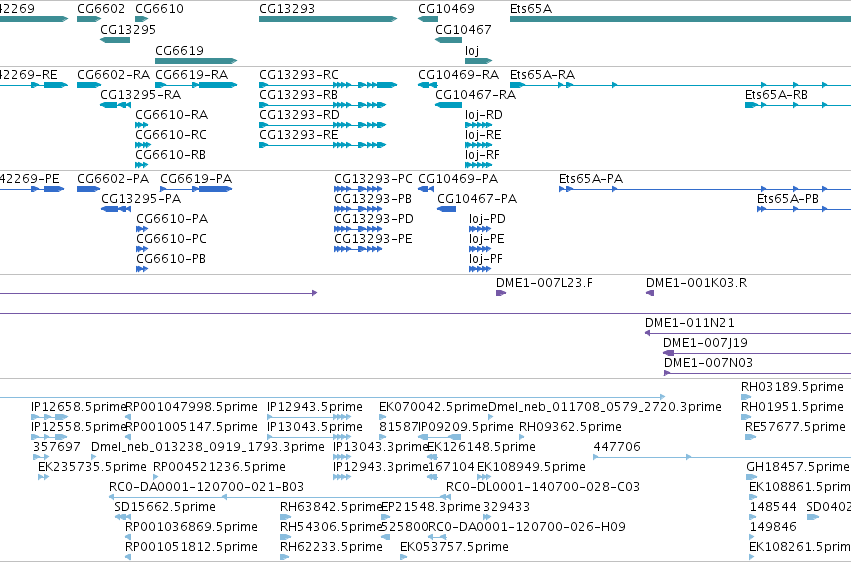Select the CG13295 gene label
851x562 pixels.
pyautogui.click(x=128, y=29)
